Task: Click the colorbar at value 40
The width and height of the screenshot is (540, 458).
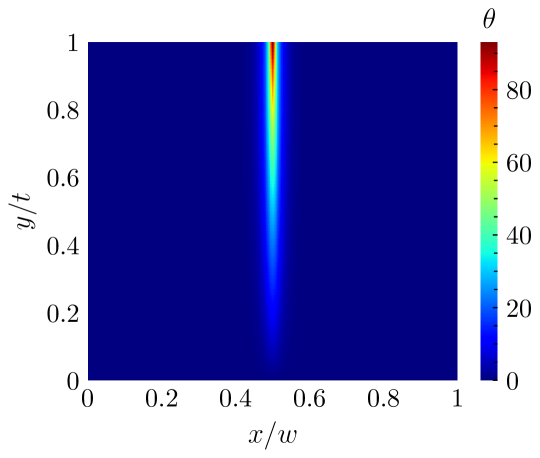Action: pos(489,235)
